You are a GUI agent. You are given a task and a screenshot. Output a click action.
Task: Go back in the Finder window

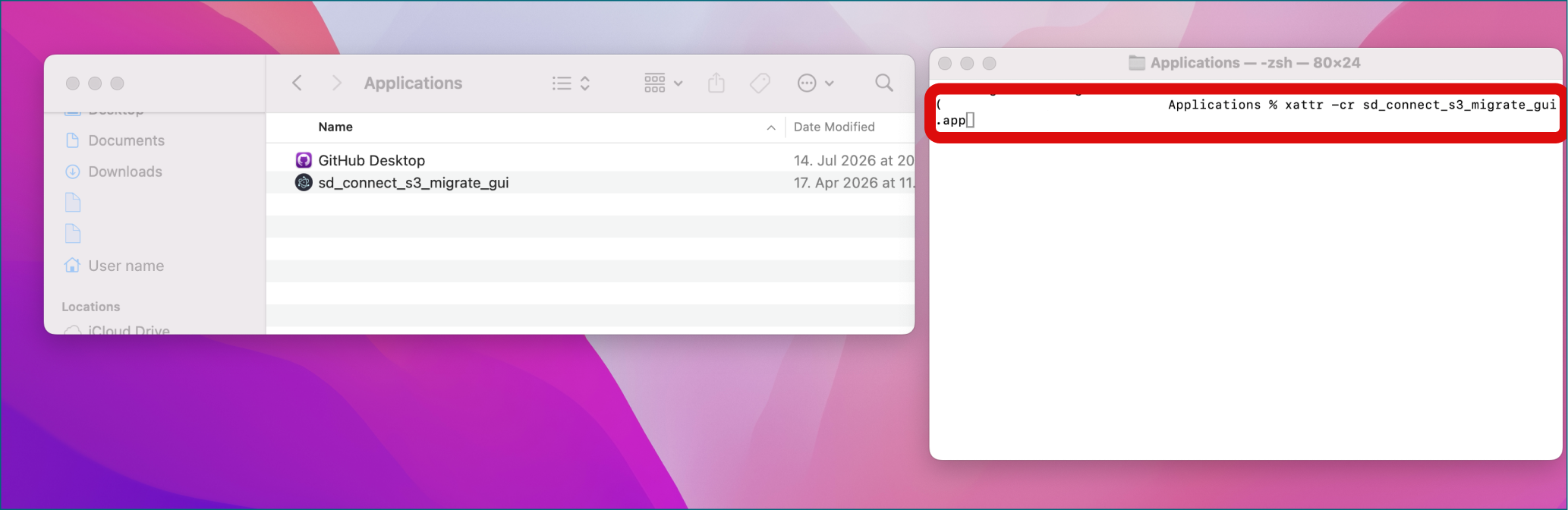click(x=298, y=83)
